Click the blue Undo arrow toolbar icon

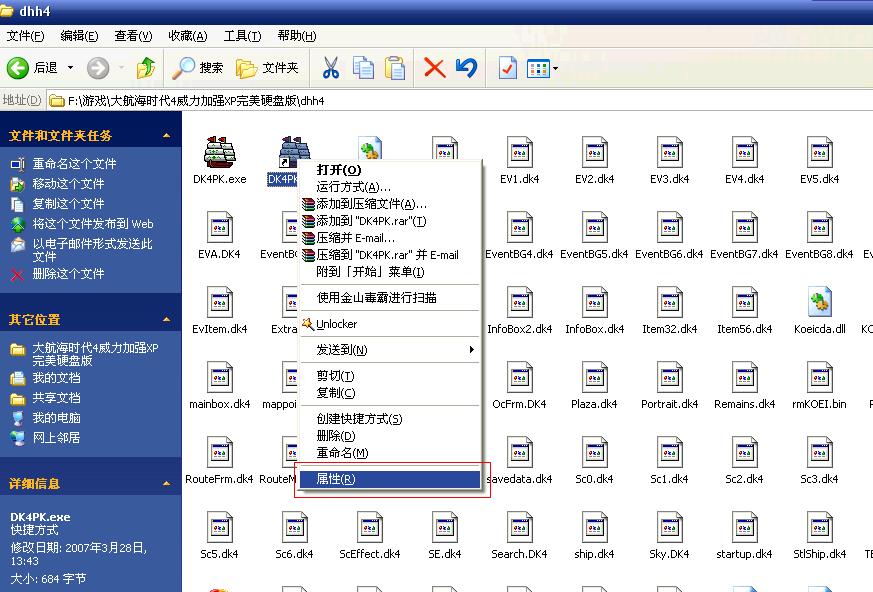pos(466,68)
